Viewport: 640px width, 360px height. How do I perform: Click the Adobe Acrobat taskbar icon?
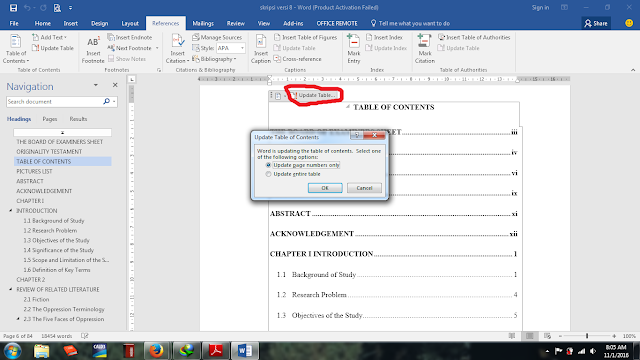point(216,351)
